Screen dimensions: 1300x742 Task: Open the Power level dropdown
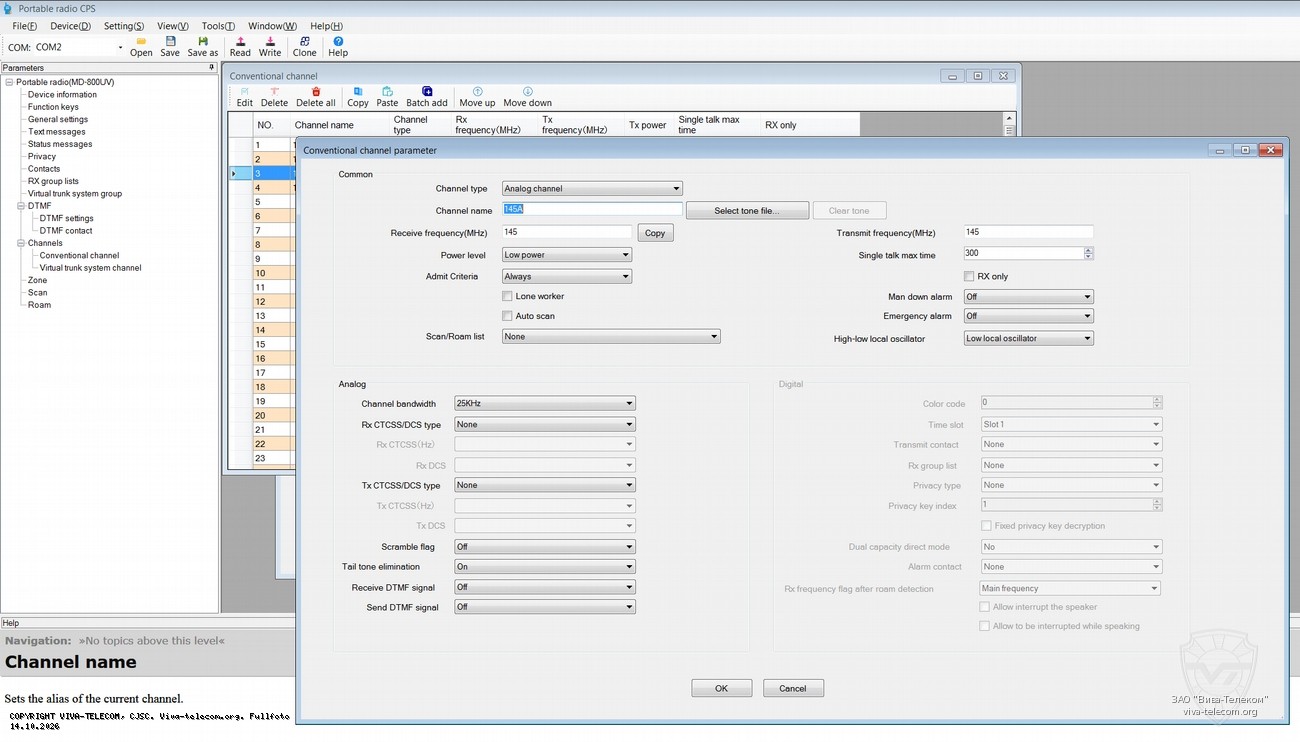[567, 255]
